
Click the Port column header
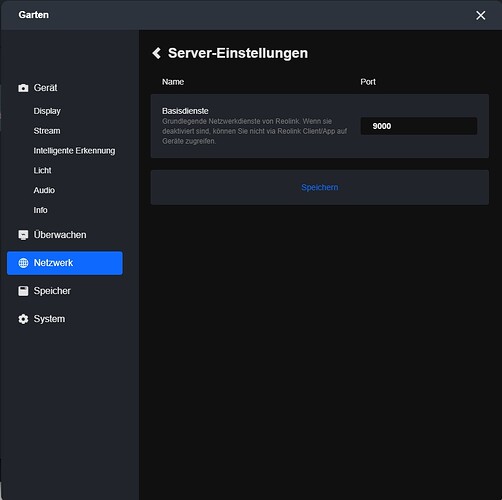click(368, 82)
